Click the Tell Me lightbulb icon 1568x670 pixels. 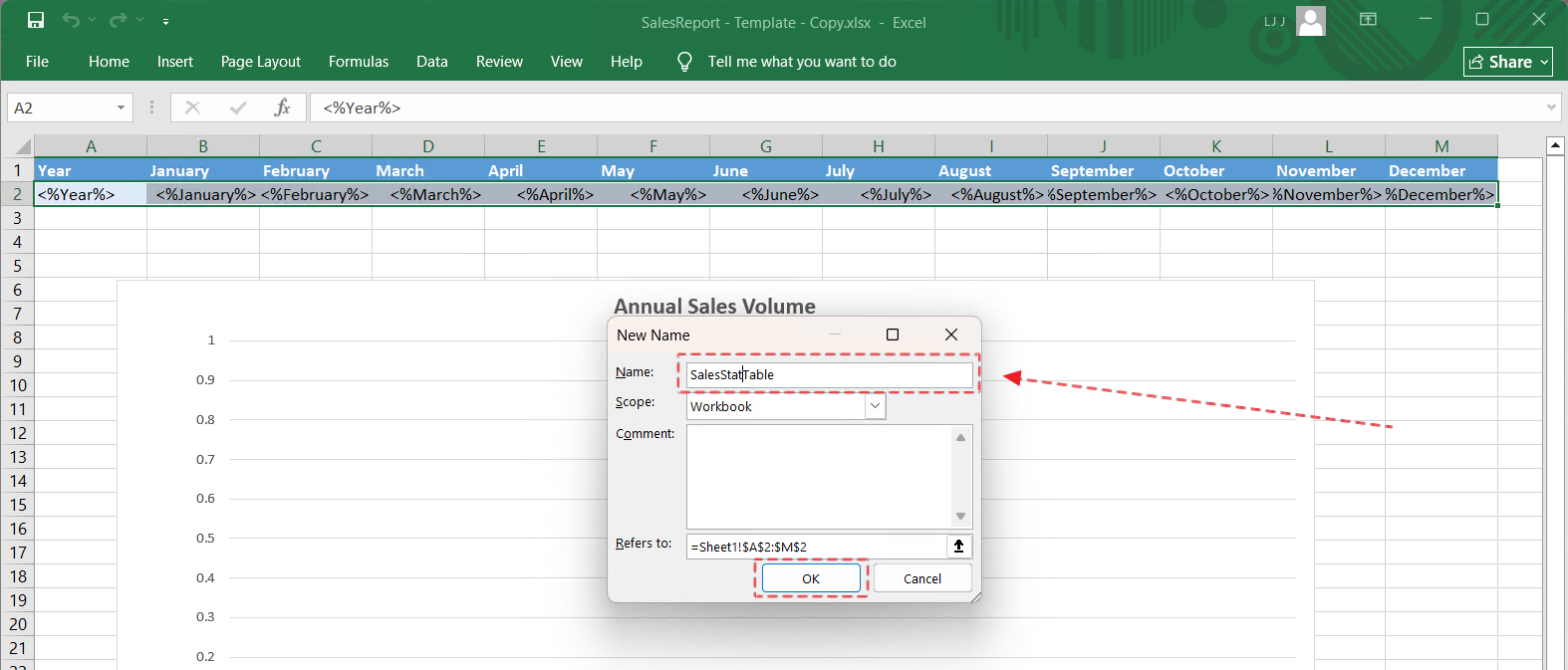(684, 62)
